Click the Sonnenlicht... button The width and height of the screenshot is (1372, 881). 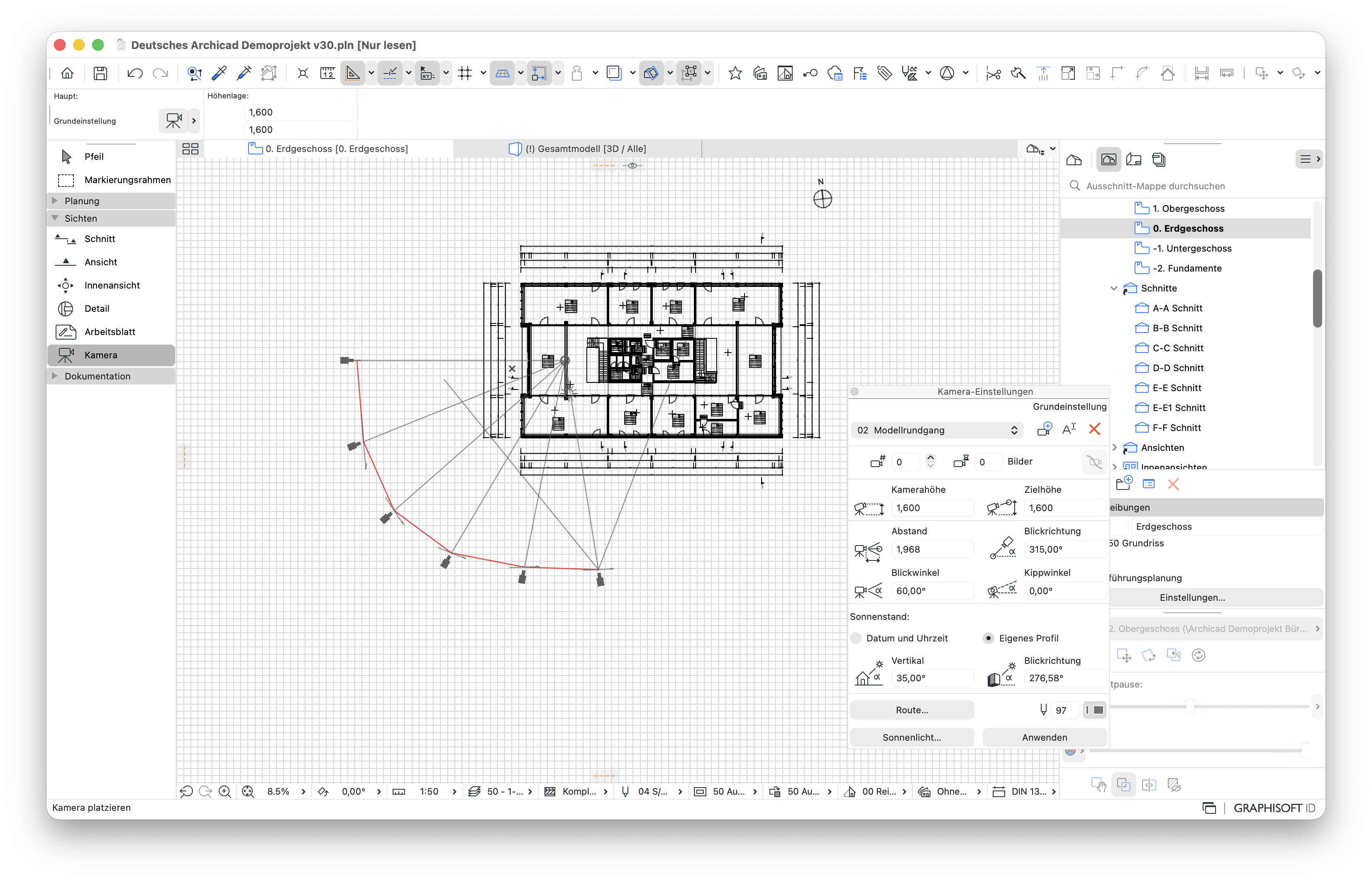pos(911,737)
